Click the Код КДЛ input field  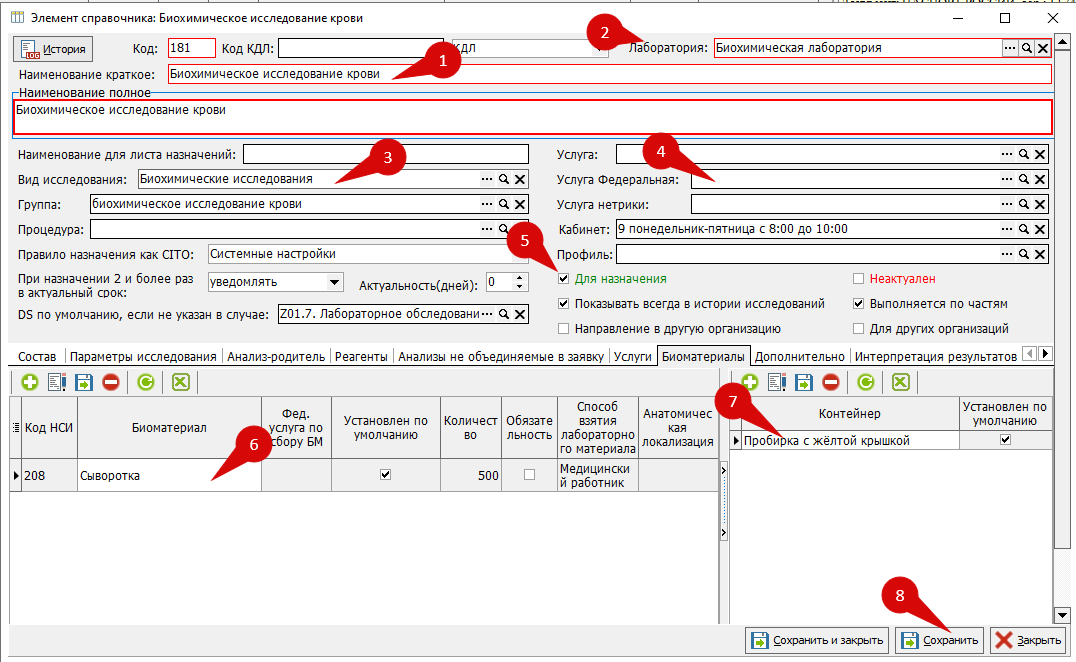tap(361, 48)
